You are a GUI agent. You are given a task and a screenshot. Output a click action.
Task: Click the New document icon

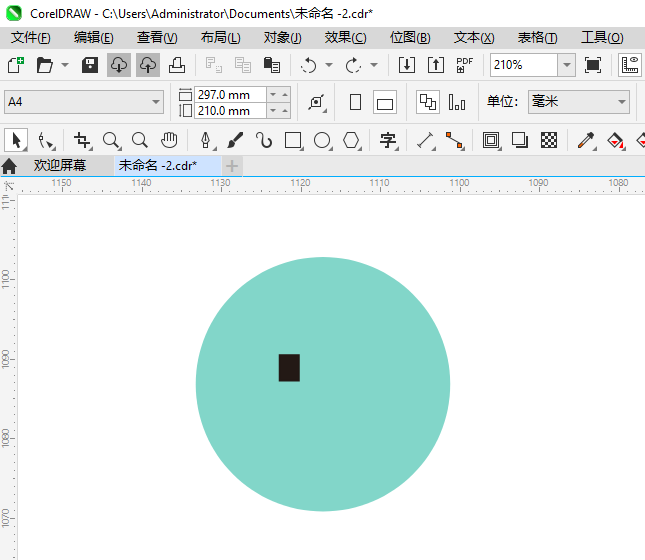(16, 65)
